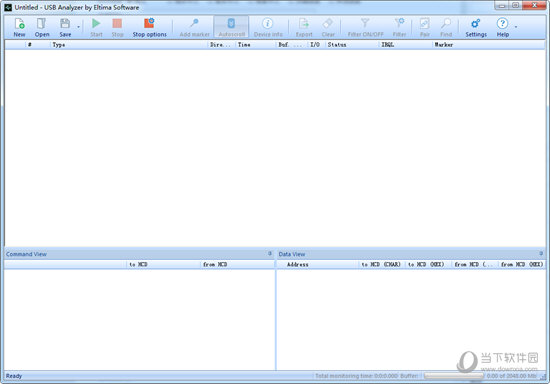Click Total monitoring time in status bar
Viewport: 550px width, 384px height.
(x=356, y=376)
